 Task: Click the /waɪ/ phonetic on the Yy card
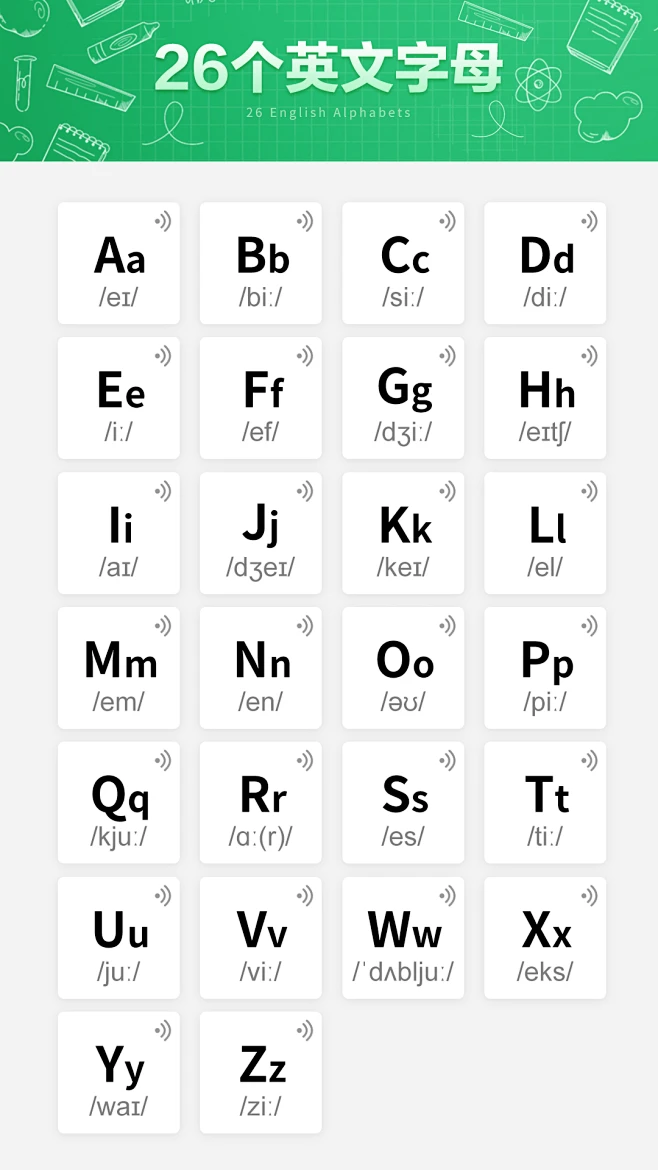119,1106
